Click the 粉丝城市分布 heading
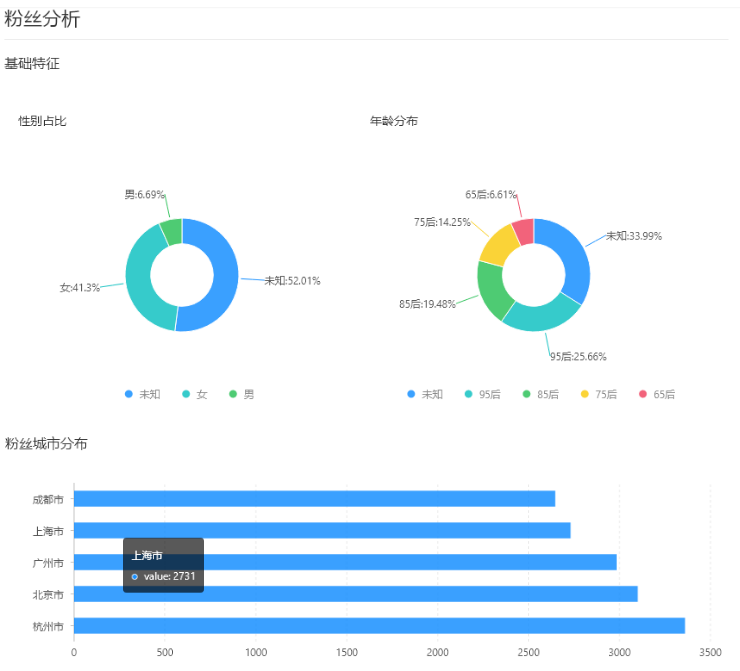 [x=46, y=444]
